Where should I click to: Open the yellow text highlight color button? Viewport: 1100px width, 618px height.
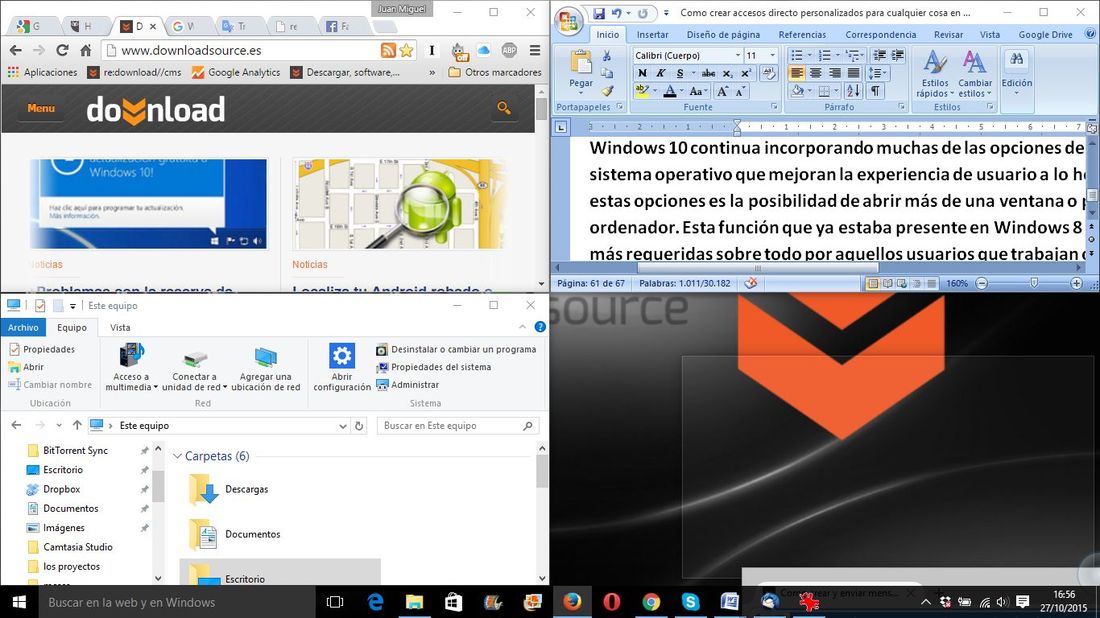(641, 91)
